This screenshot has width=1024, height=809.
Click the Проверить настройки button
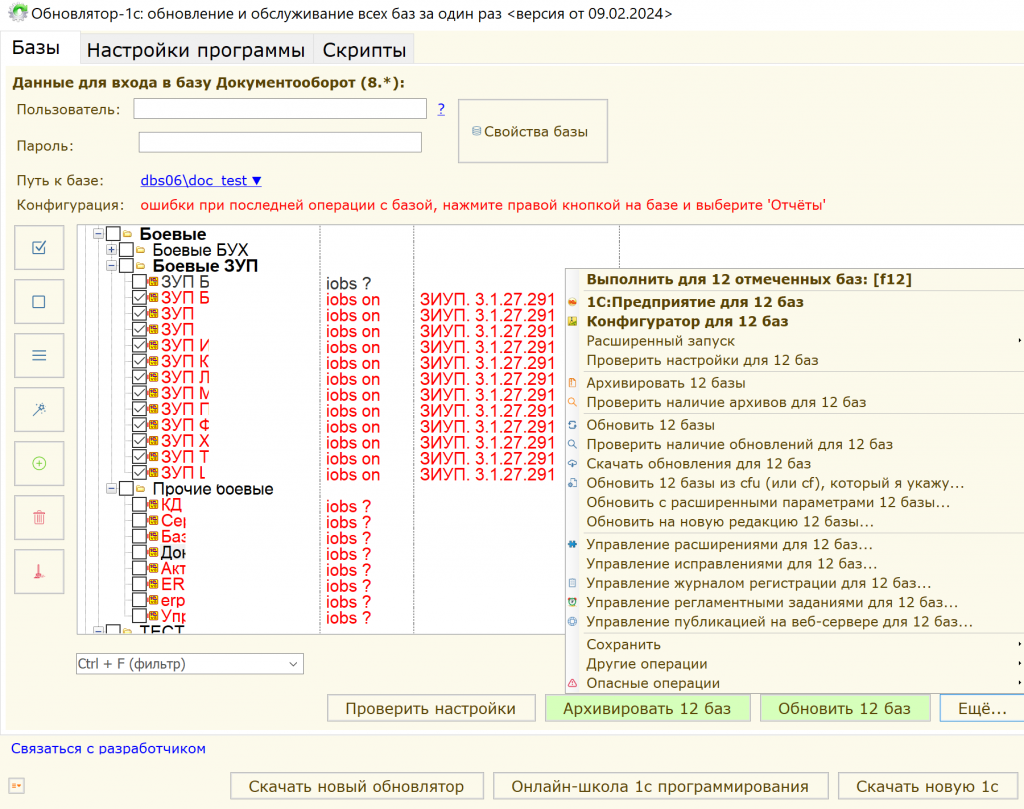(x=431, y=708)
